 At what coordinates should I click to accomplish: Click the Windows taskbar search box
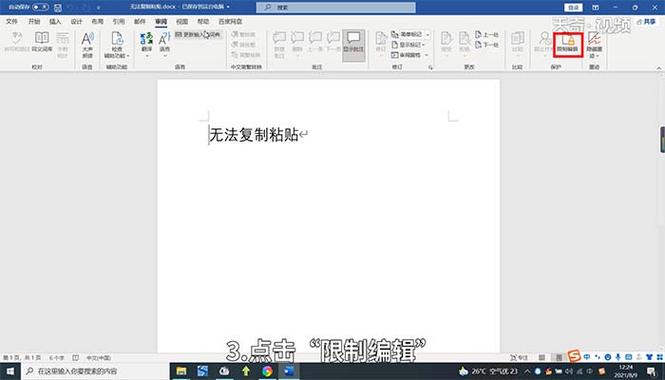[x=95, y=372]
